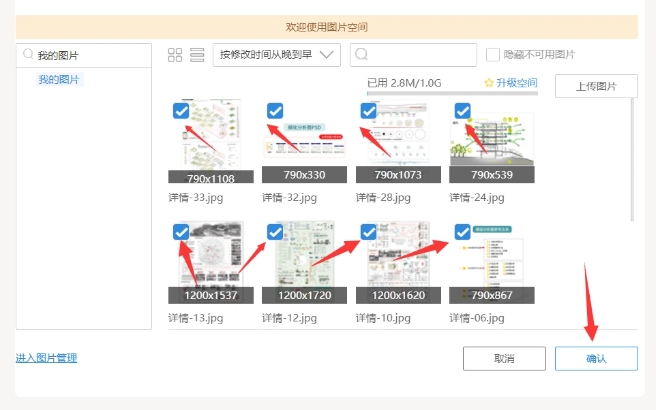656x410 pixels.
Task: Click 上传图片 upload button
Action: point(596,86)
